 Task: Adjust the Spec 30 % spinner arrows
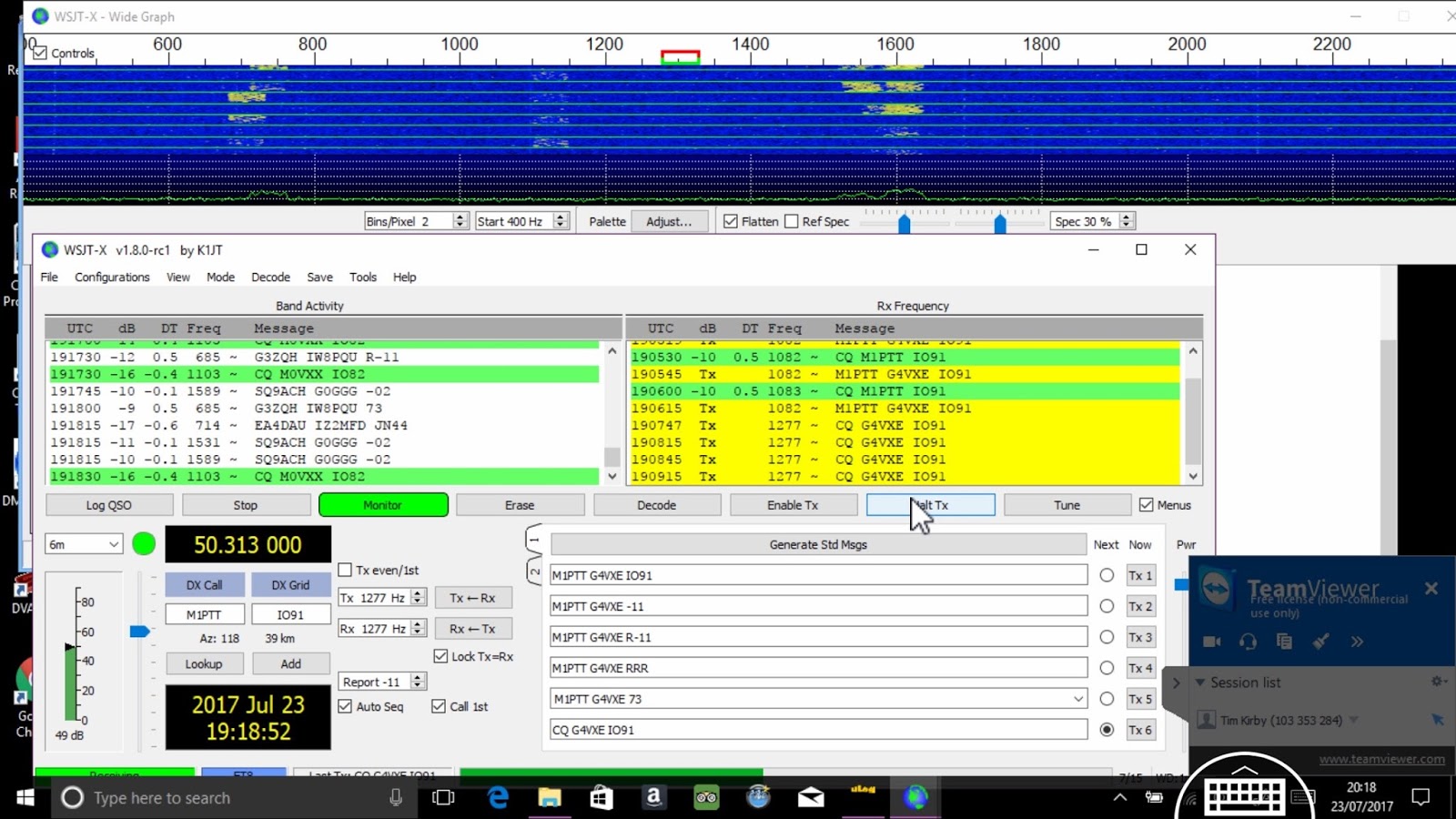[1126, 221]
